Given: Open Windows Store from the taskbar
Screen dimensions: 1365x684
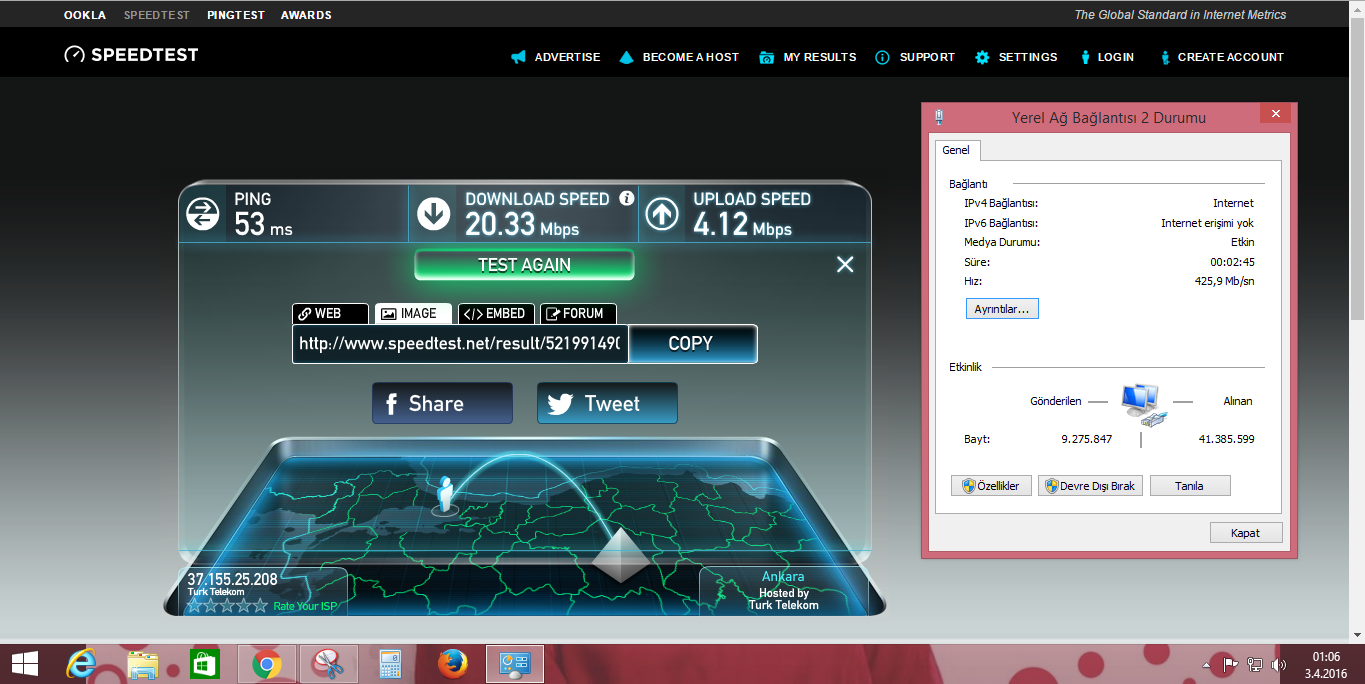Looking at the screenshot, I should click(x=204, y=664).
